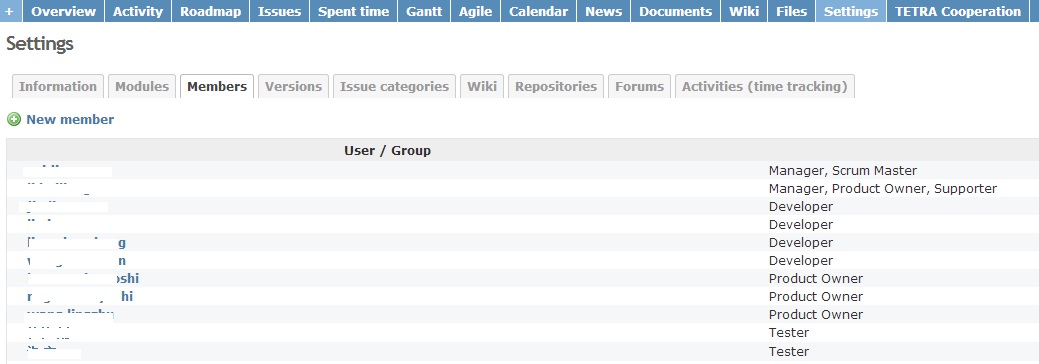Click the New member link
1039x364 pixels.
(x=70, y=119)
